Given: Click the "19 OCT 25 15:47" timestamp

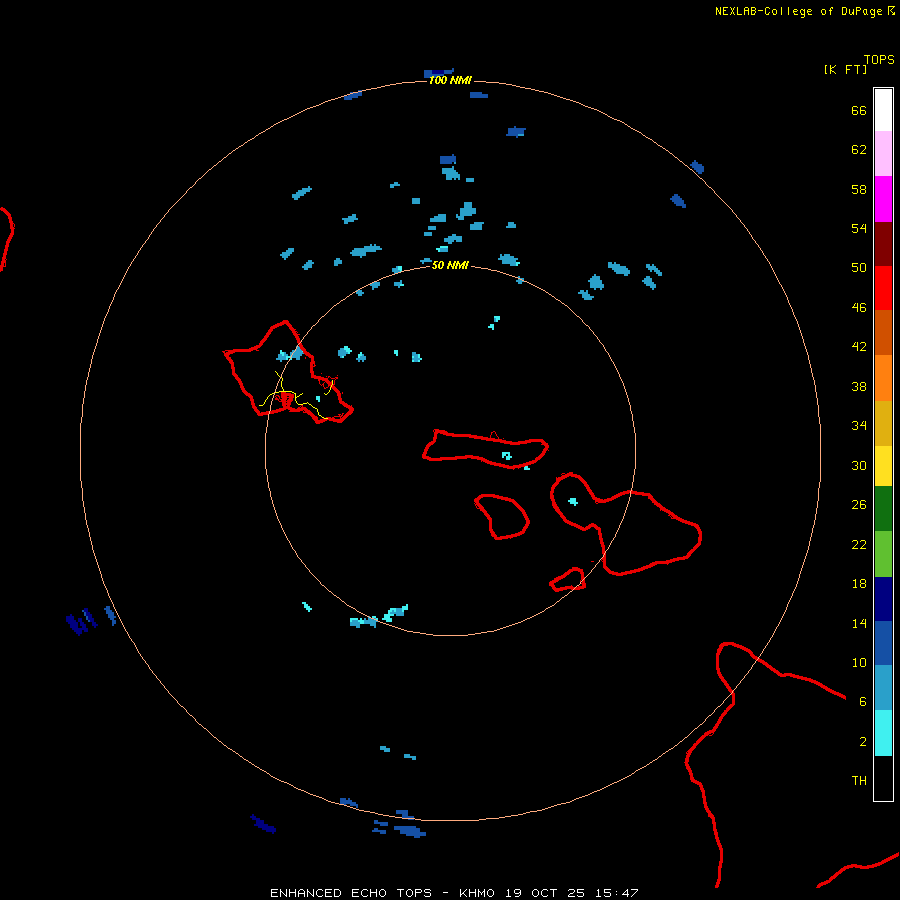Looking at the screenshot, I should coord(572,893).
